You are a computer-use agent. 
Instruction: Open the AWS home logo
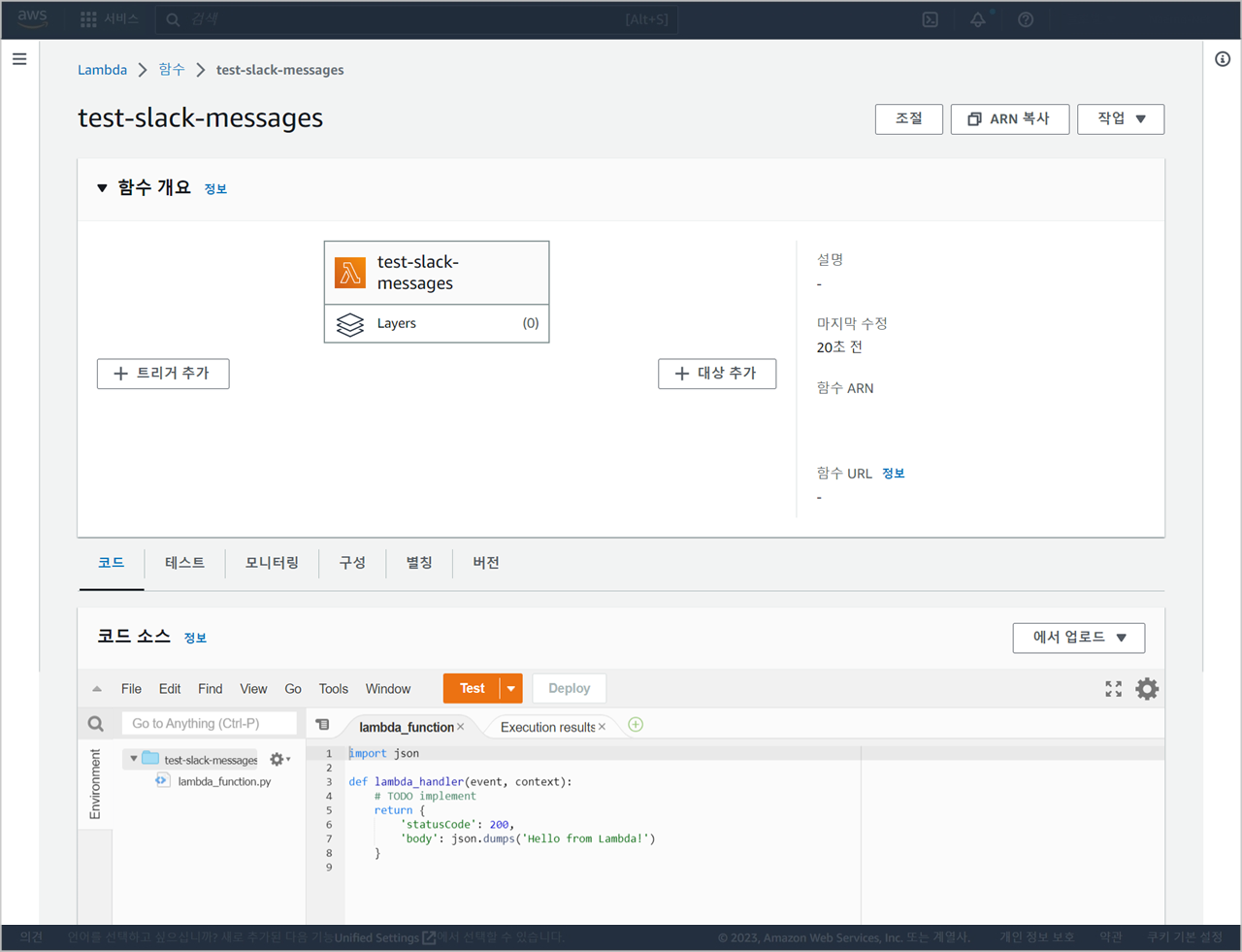click(32, 19)
